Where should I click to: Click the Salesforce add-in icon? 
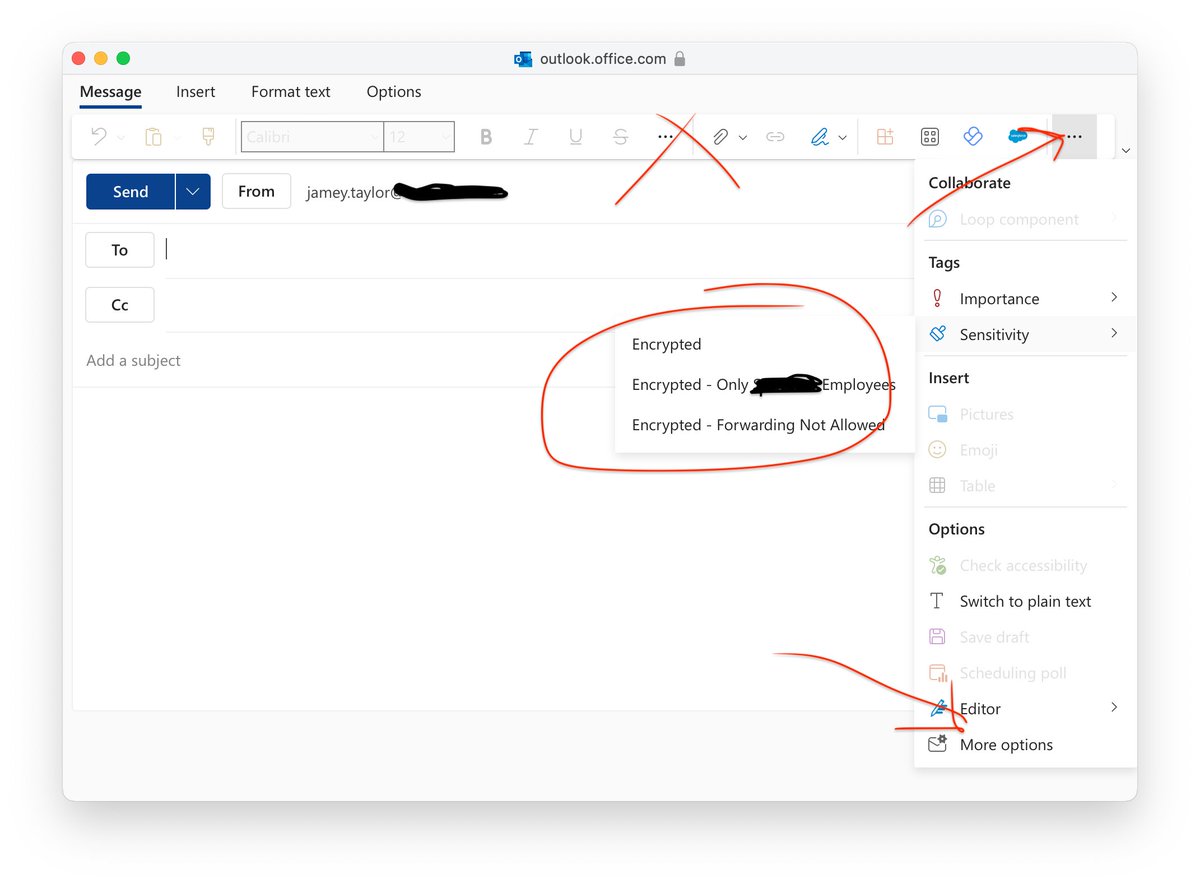(1018, 136)
